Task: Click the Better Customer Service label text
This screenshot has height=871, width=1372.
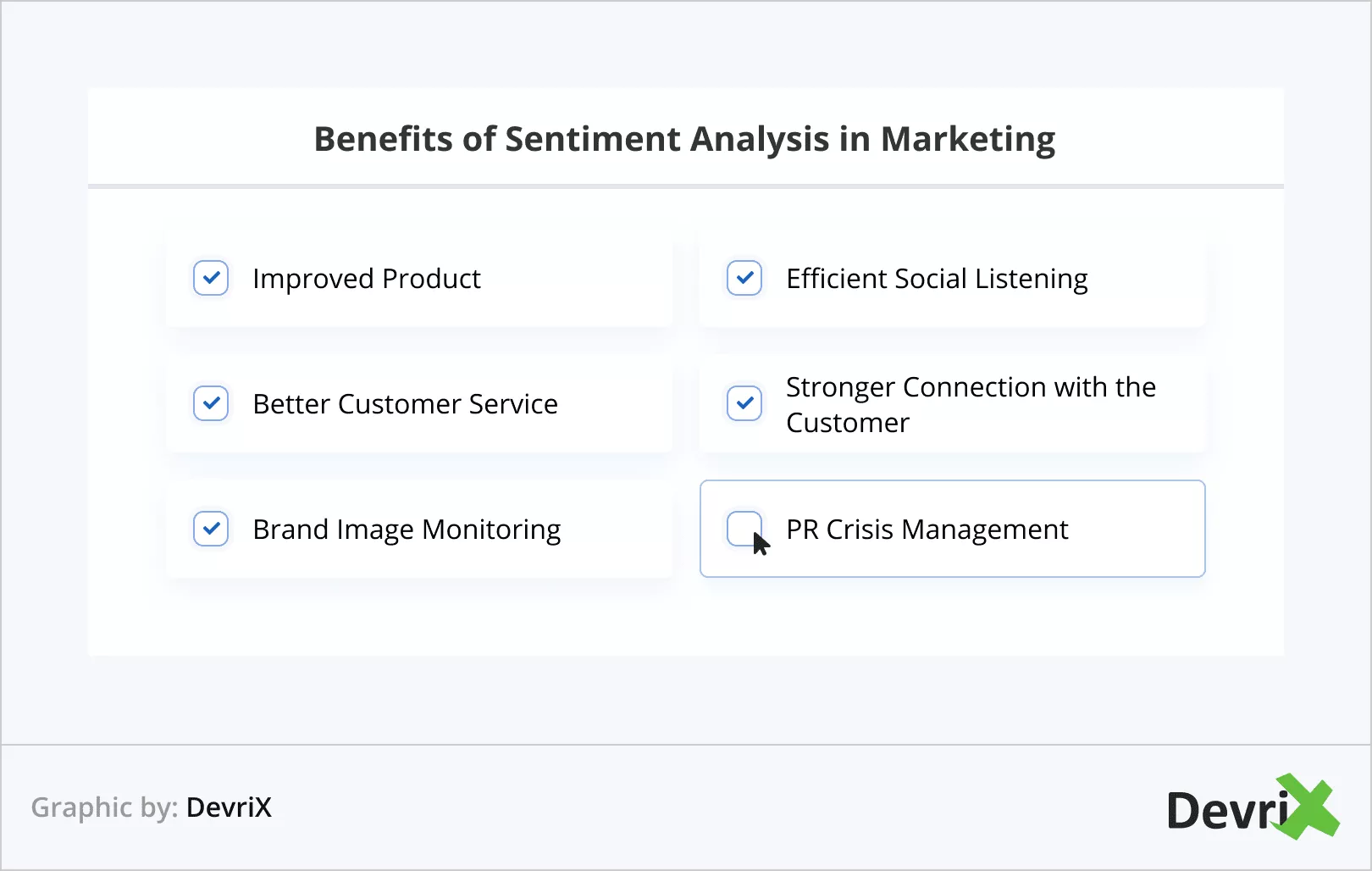Action: (x=405, y=404)
